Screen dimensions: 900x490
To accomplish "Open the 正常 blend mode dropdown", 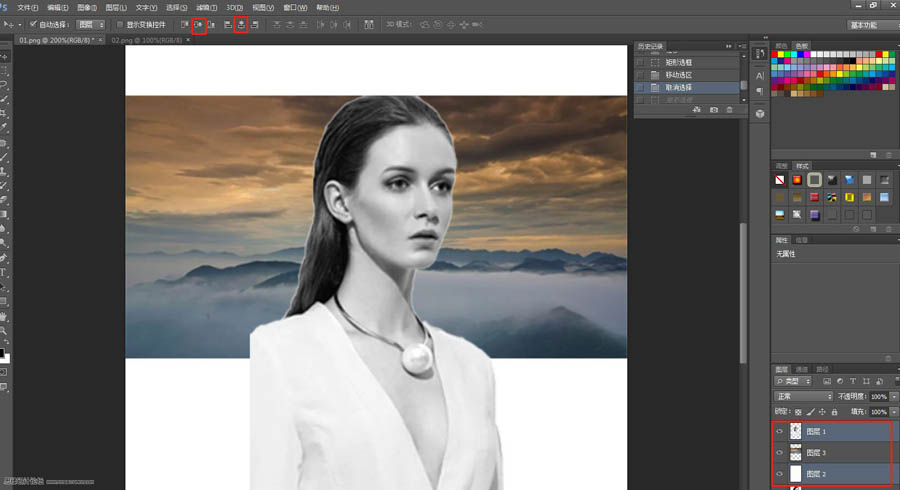I will tap(803, 396).
